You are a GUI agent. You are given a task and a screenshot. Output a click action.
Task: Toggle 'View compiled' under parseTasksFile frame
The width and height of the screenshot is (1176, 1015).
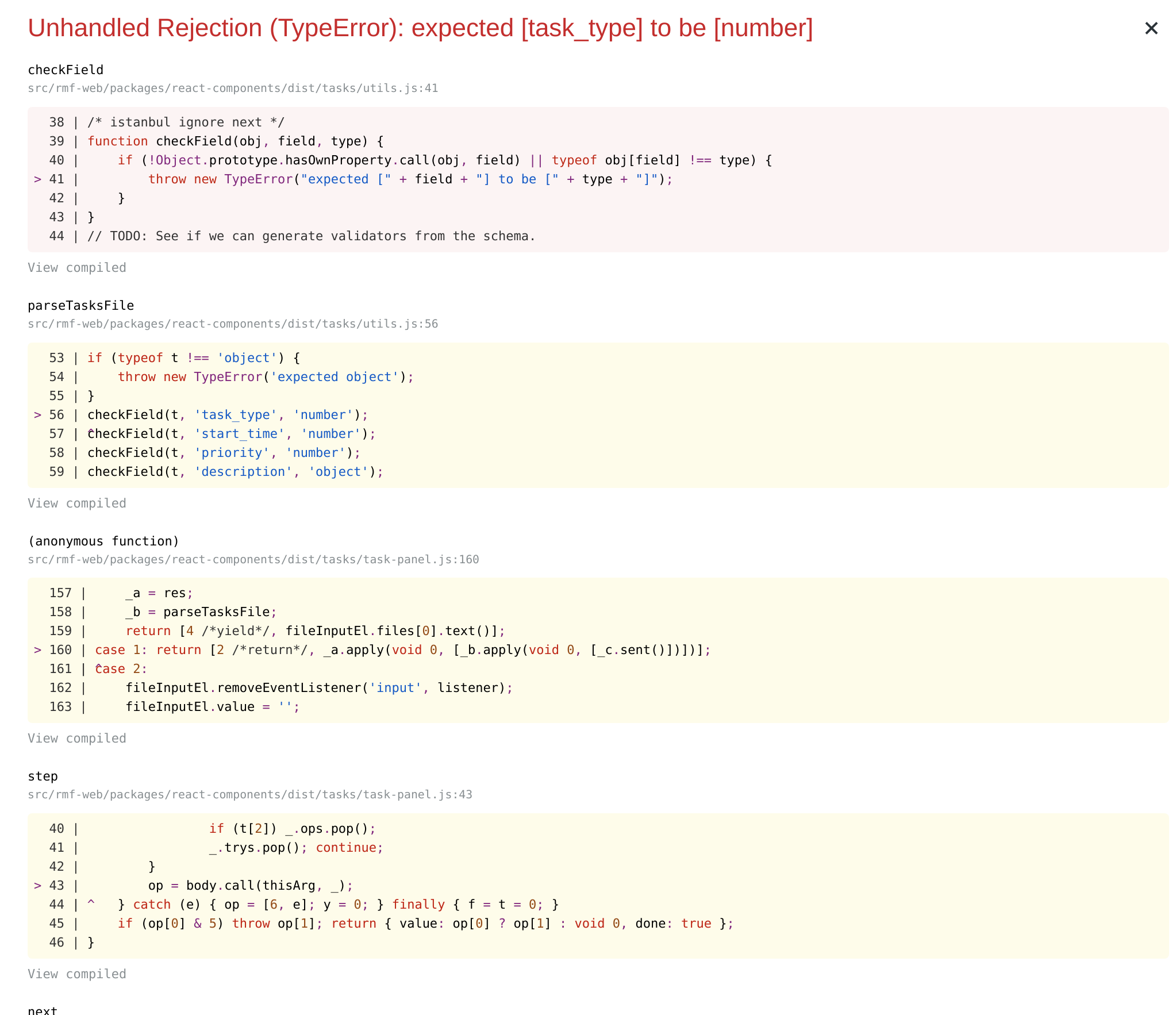(x=77, y=503)
